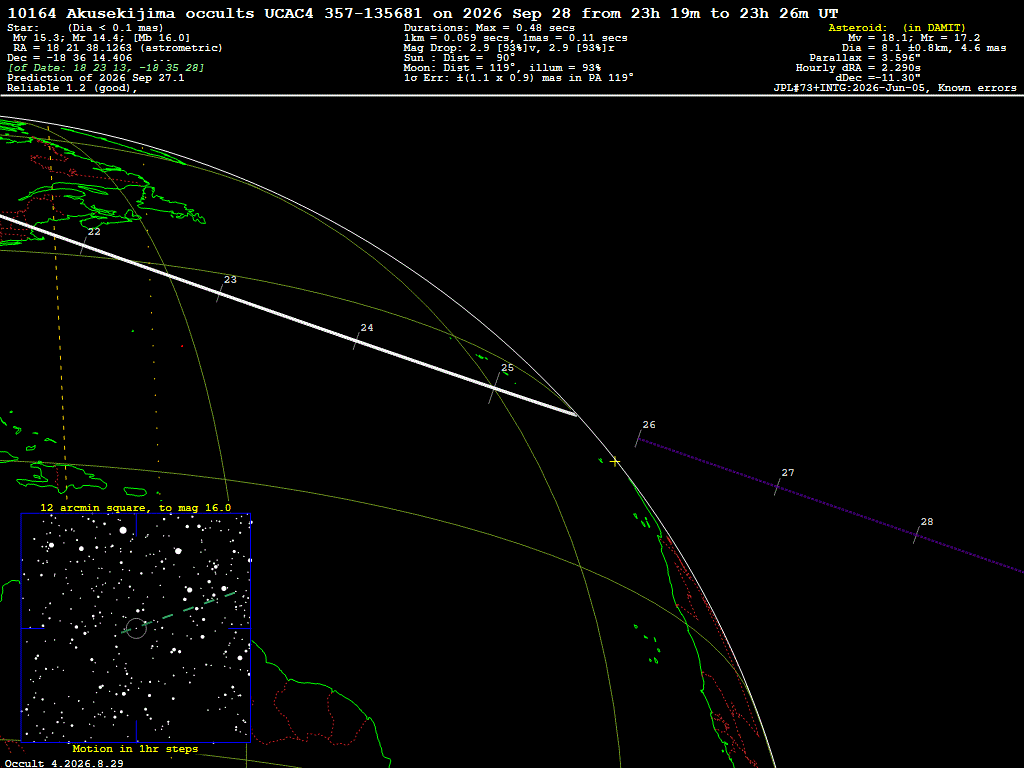This screenshot has height=768, width=1024.
Task: Click the green 'of Date' coordinates line
Action: (106, 67)
